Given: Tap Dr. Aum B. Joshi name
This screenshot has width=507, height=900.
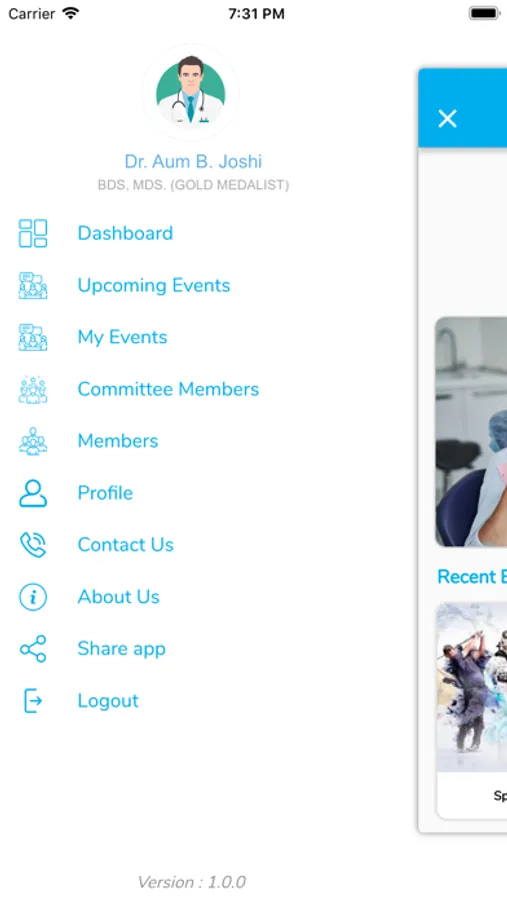Looking at the screenshot, I should (x=193, y=161).
